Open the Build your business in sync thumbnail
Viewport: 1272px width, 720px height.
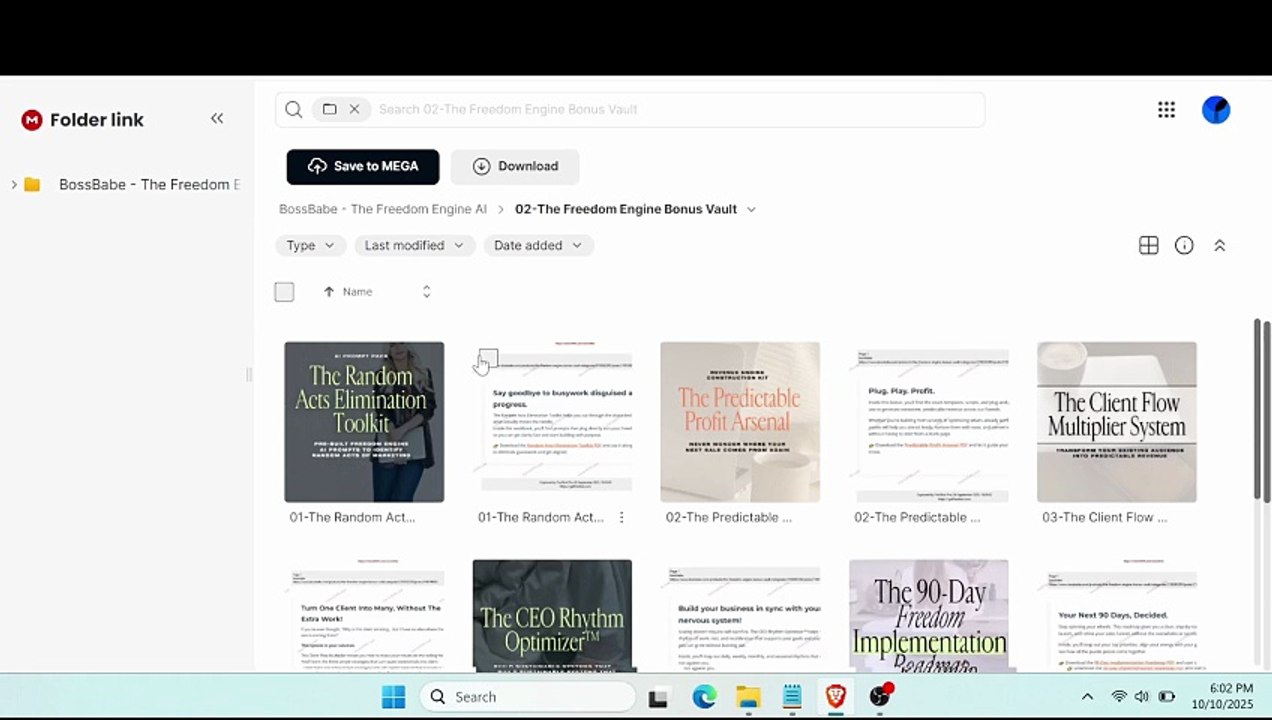click(x=740, y=616)
